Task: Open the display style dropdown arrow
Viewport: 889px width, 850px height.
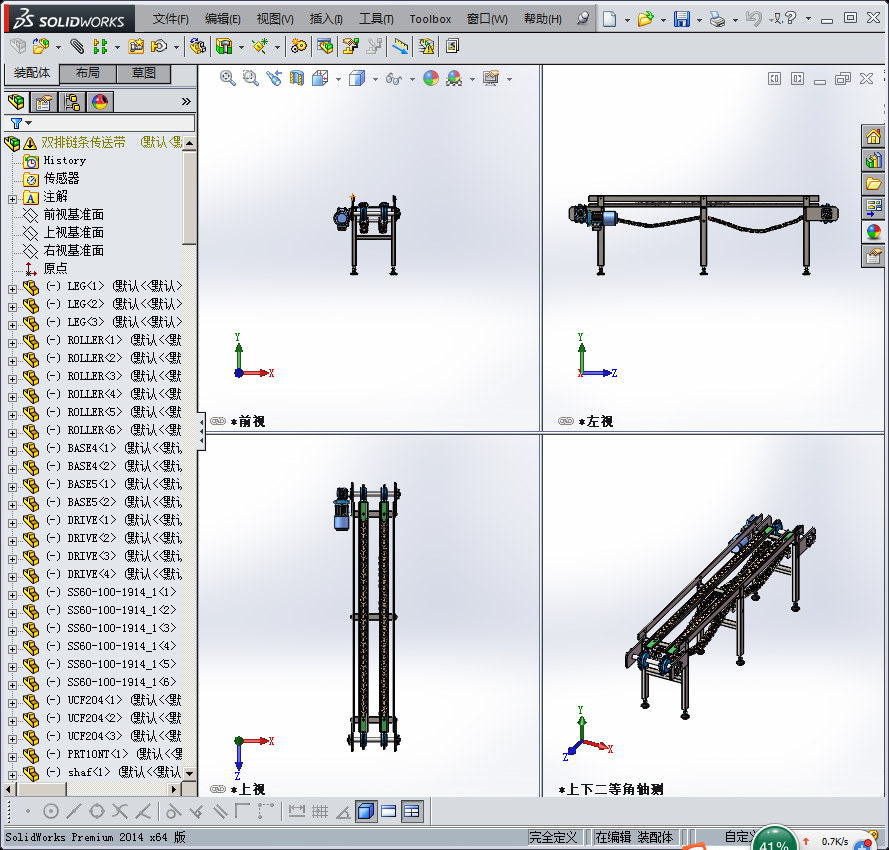Action: pos(375,79)
